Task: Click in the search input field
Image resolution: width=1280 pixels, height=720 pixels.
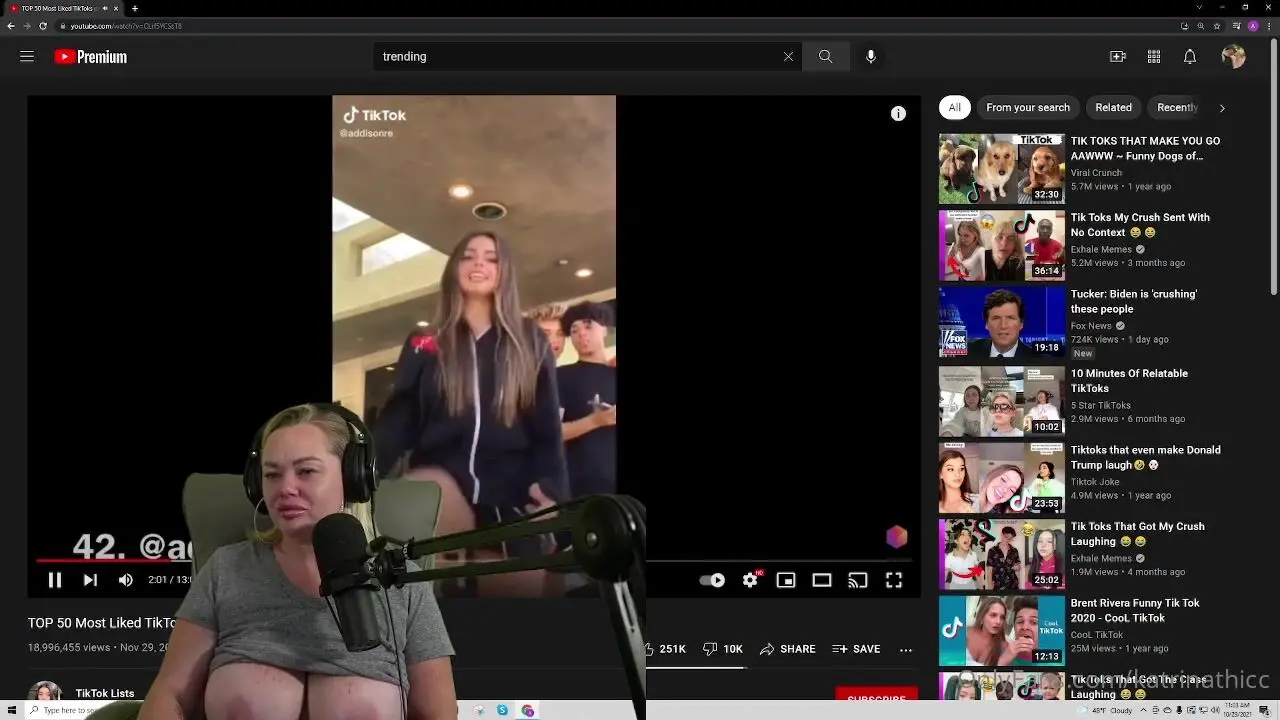Action: pos(578,57)
